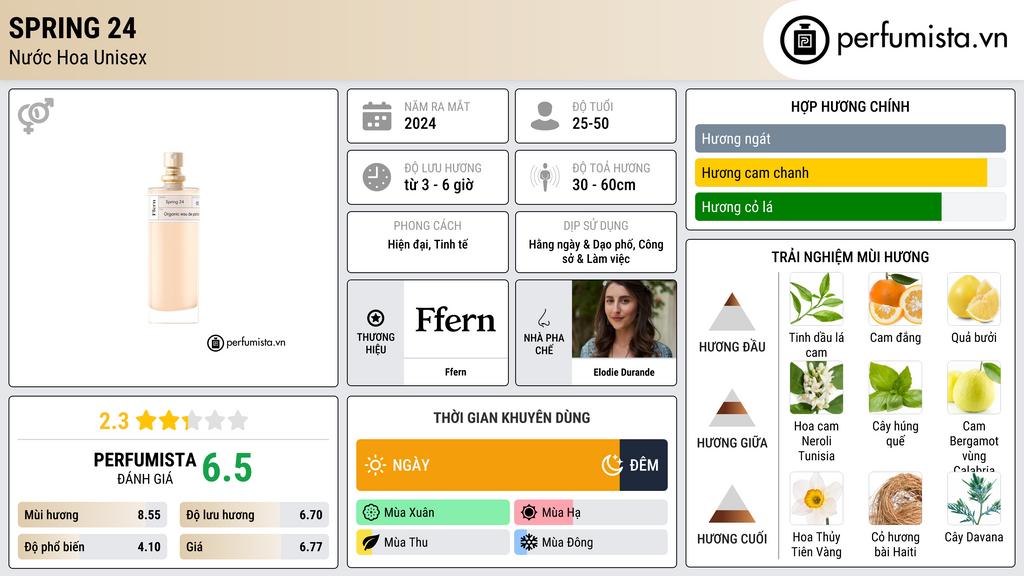The width and height of the screenshot is (1024, 576).
Task: Click the age range 25-50
Action: pyautogui.click(x=590, y=123)
